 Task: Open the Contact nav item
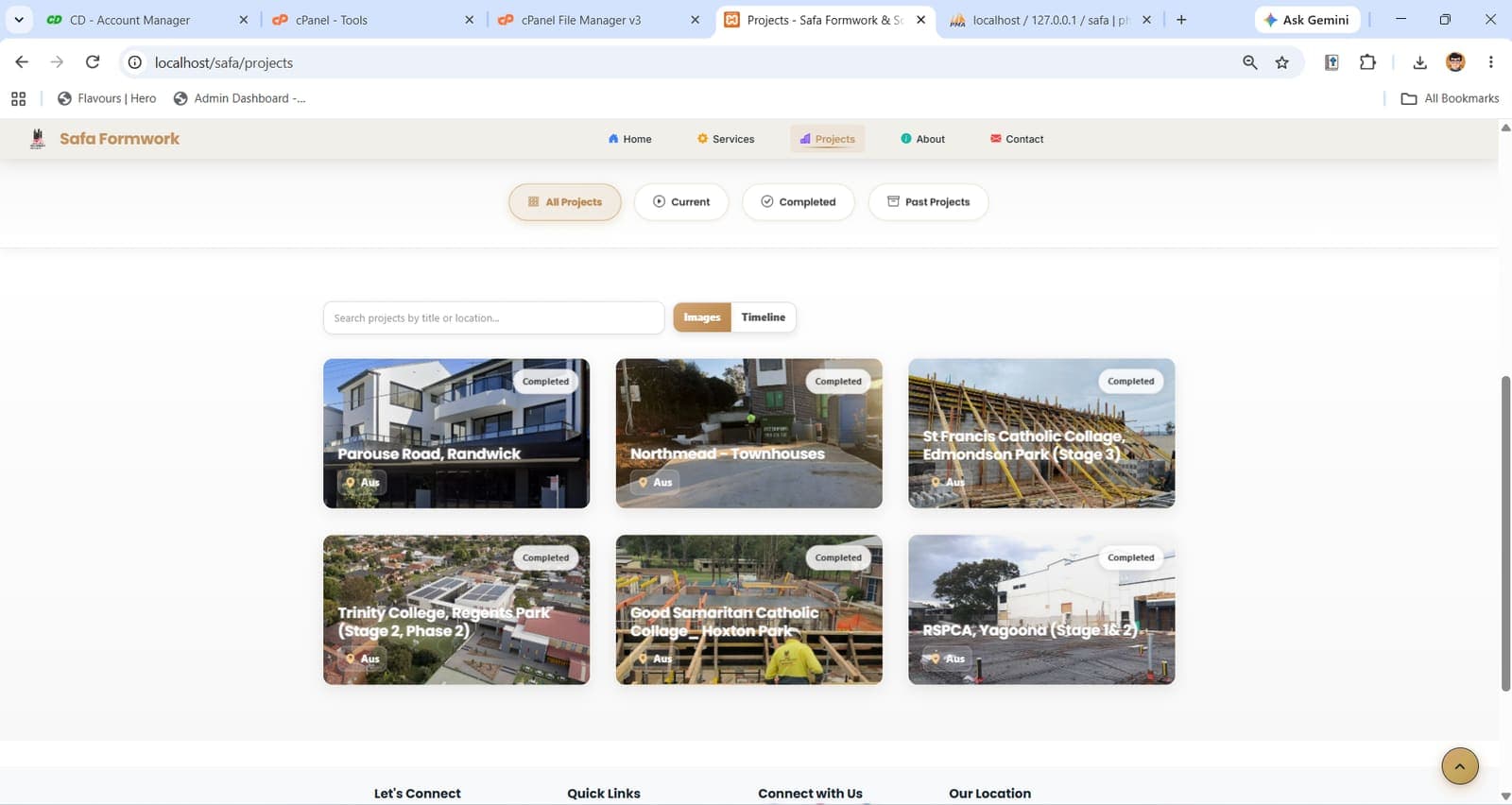click(x=1017, y=139)
